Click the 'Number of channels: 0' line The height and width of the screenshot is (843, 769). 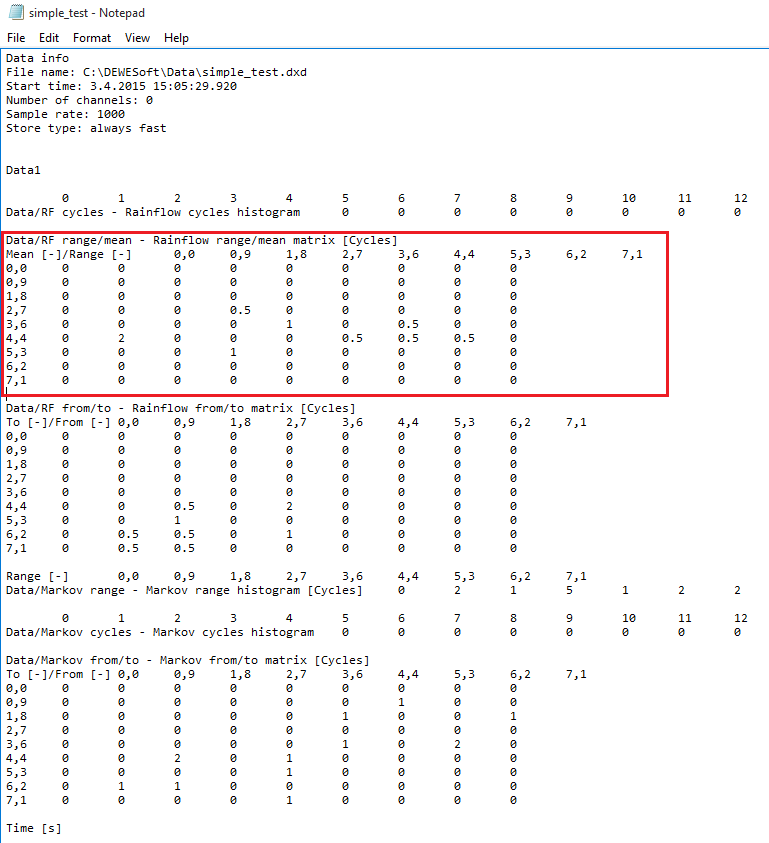click(80, 100)
